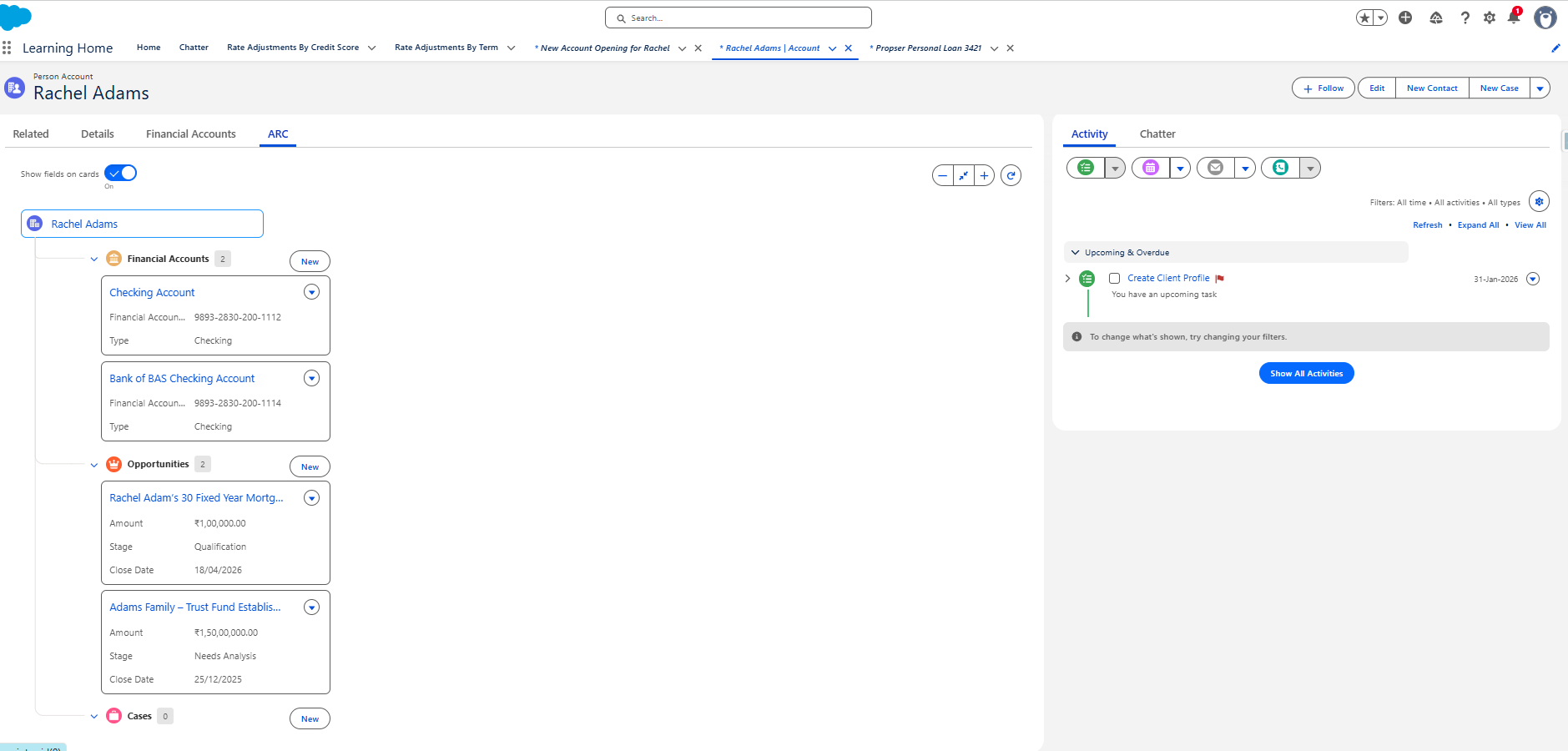This screenshot has height=751, width=1568.
Task: Click the Log a Call phone icon
Action: click(1281, 168)
